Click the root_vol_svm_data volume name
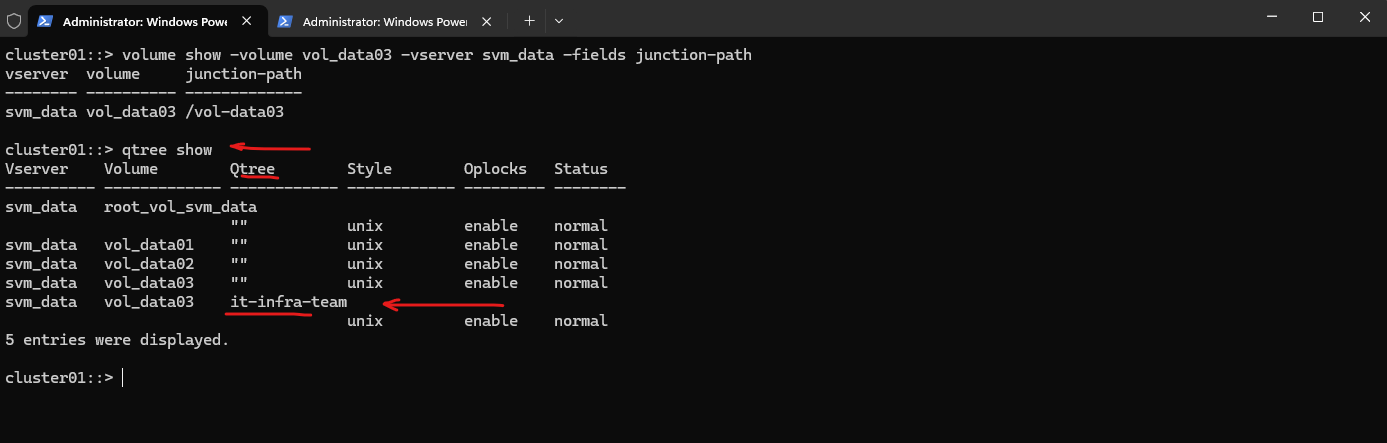The image size is (1387, 443). (180, 207)
